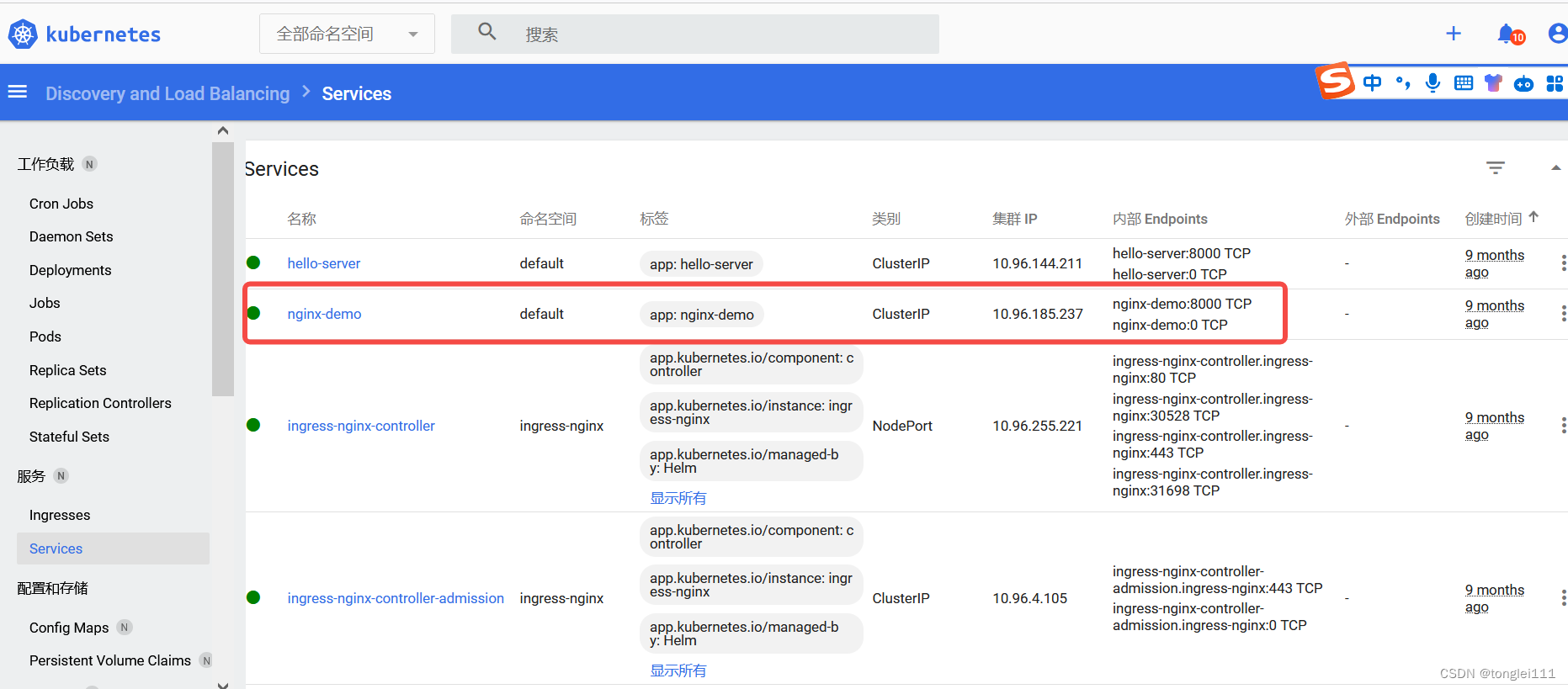Open Config Maps in the sidebar

[x=69, y=628]
